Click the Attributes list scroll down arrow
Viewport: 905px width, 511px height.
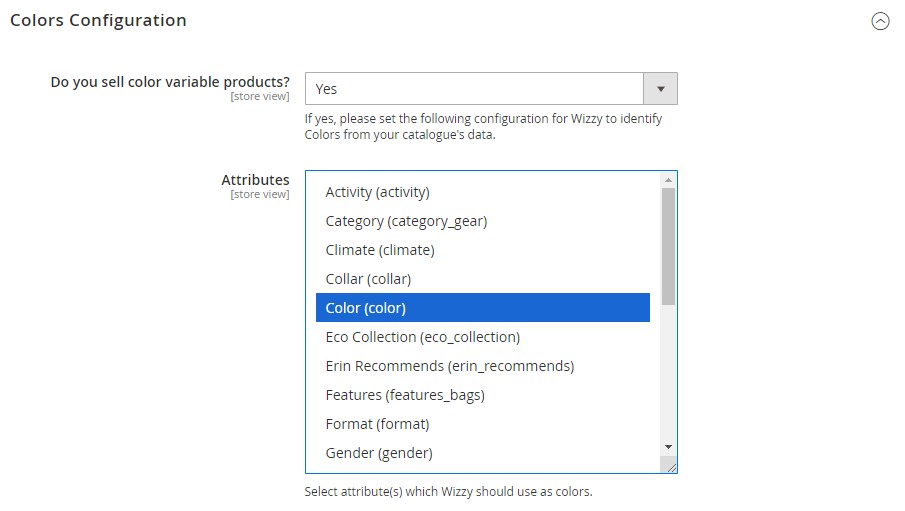pyautogui.click(x=668, y=447)
